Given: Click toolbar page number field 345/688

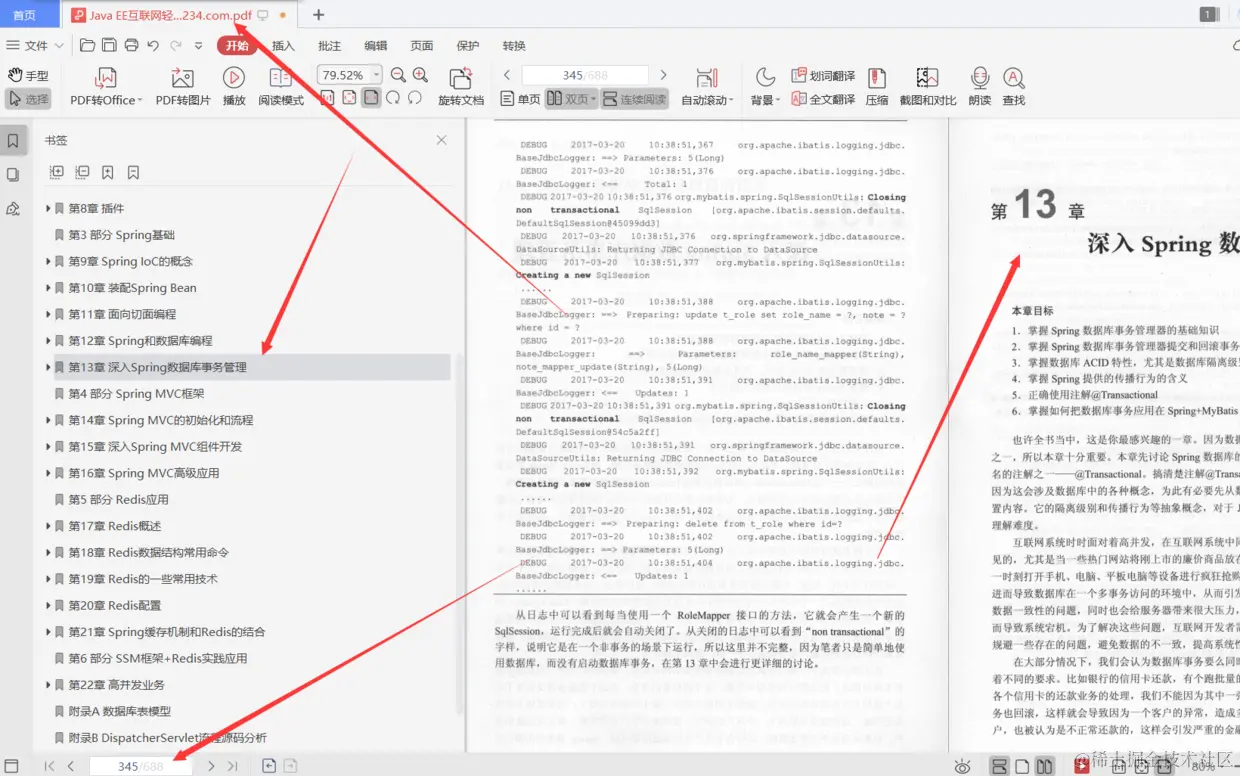Looking at the screenshot, I should [x=585, y=75].
